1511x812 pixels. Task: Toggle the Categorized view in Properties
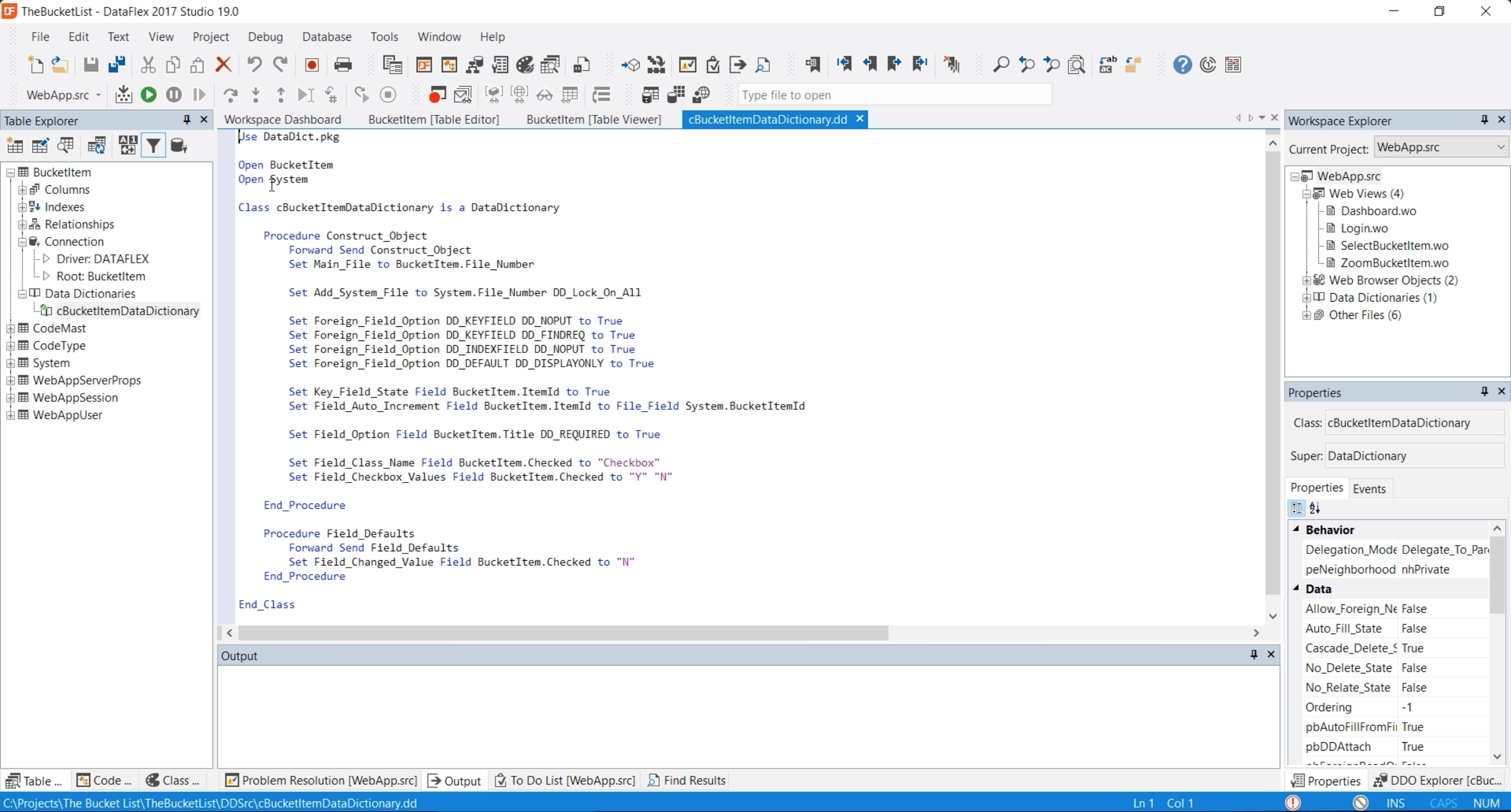coord(1296,508)
